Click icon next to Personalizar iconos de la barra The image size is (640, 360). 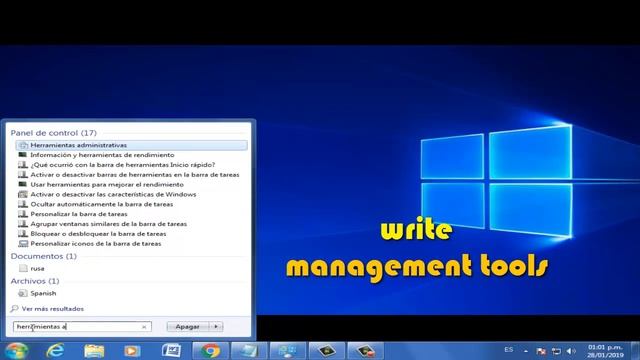click(x=23, y=243)
